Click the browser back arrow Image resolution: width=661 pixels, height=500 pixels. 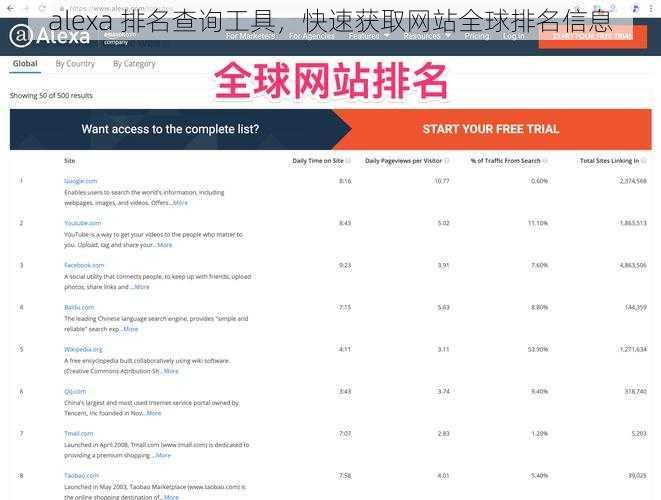(x=10, y=8)
